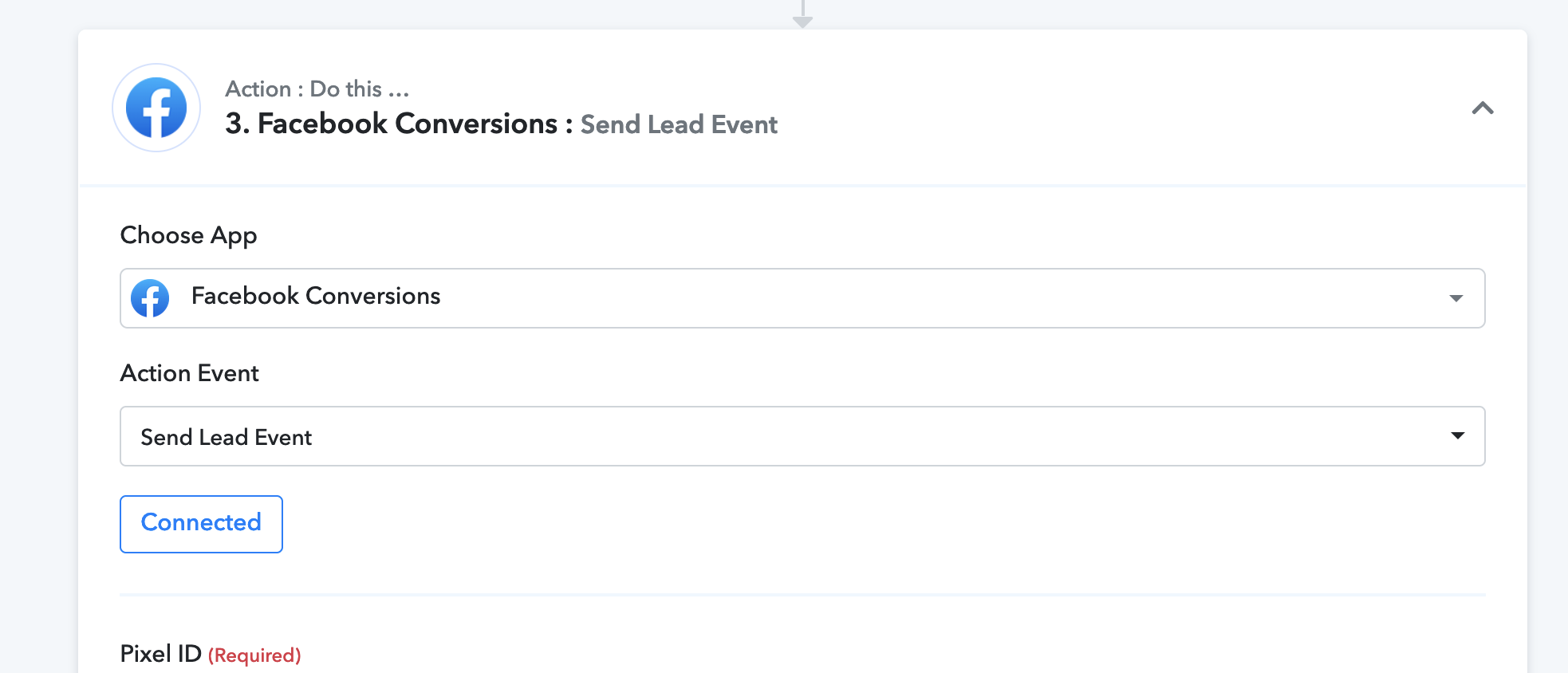
Task: Click the red "(Required)" marker text
Action: point(254,655)
